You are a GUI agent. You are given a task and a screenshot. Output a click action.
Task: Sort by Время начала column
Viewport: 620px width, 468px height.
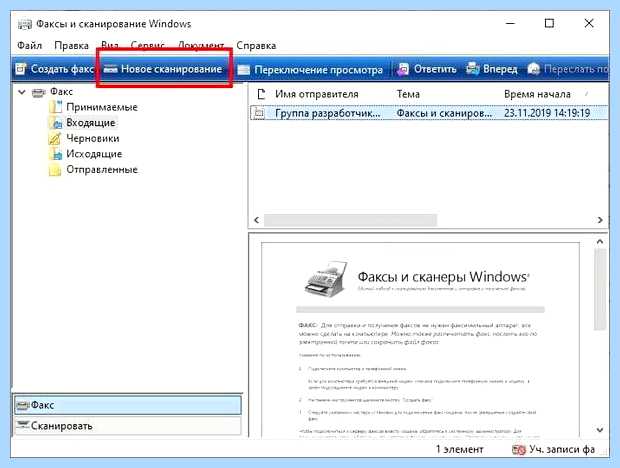[537, 94]
